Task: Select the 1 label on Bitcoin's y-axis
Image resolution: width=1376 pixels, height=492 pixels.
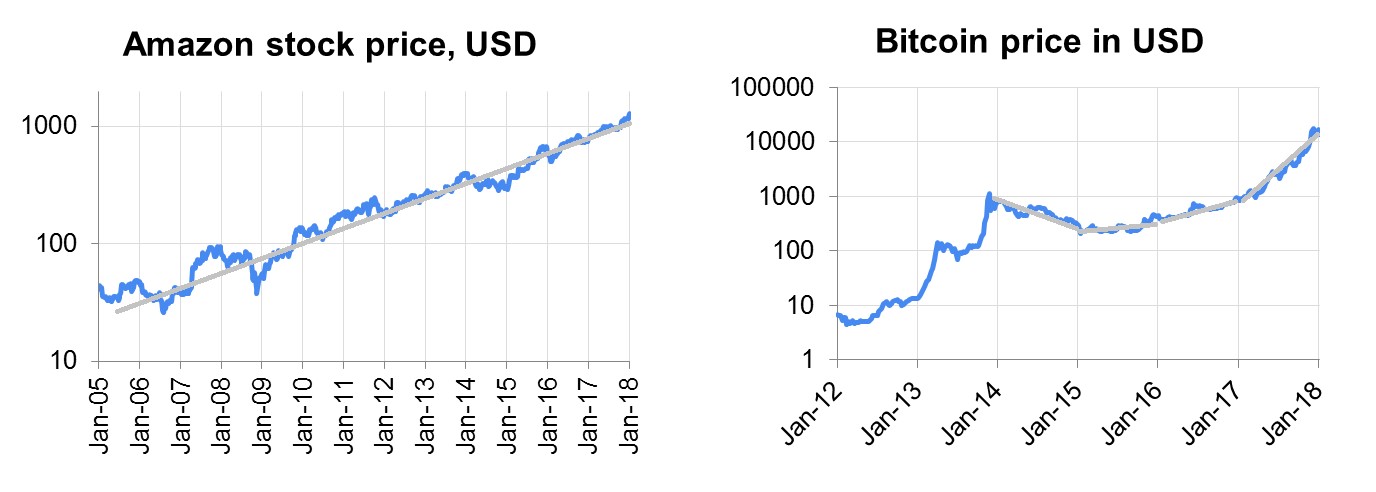Action: (807, 360)
